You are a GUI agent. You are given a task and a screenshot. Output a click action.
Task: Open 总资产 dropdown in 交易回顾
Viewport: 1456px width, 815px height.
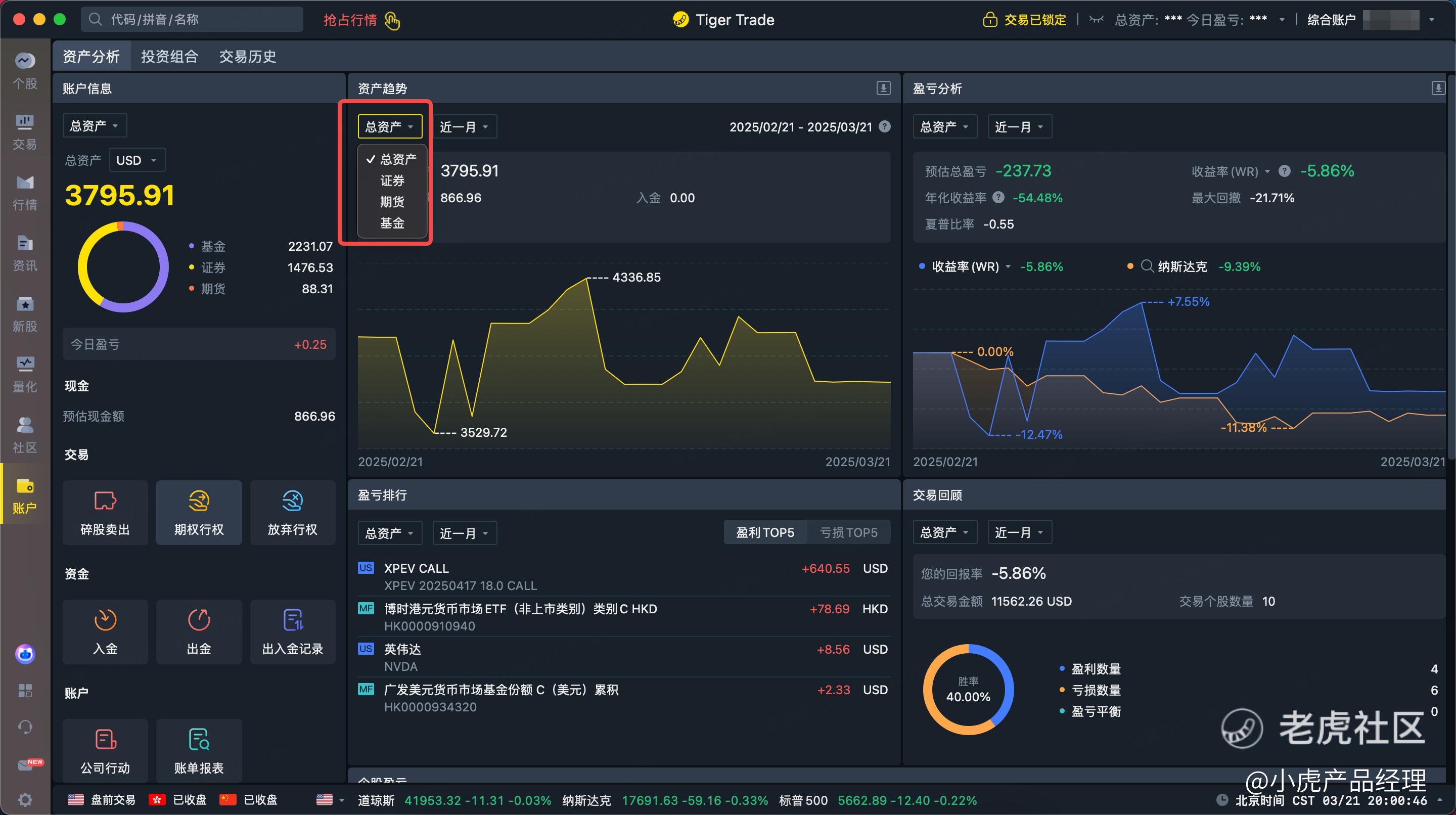coord(944,532)
